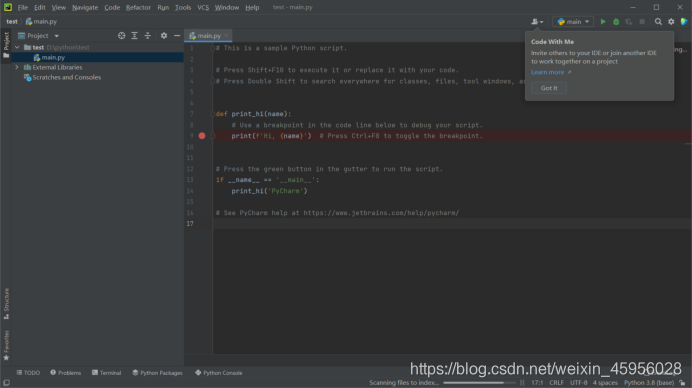The height and width of the screenshot is (388, 692).
Task: Open Code With Me user icon
Action: coord(534,22)
